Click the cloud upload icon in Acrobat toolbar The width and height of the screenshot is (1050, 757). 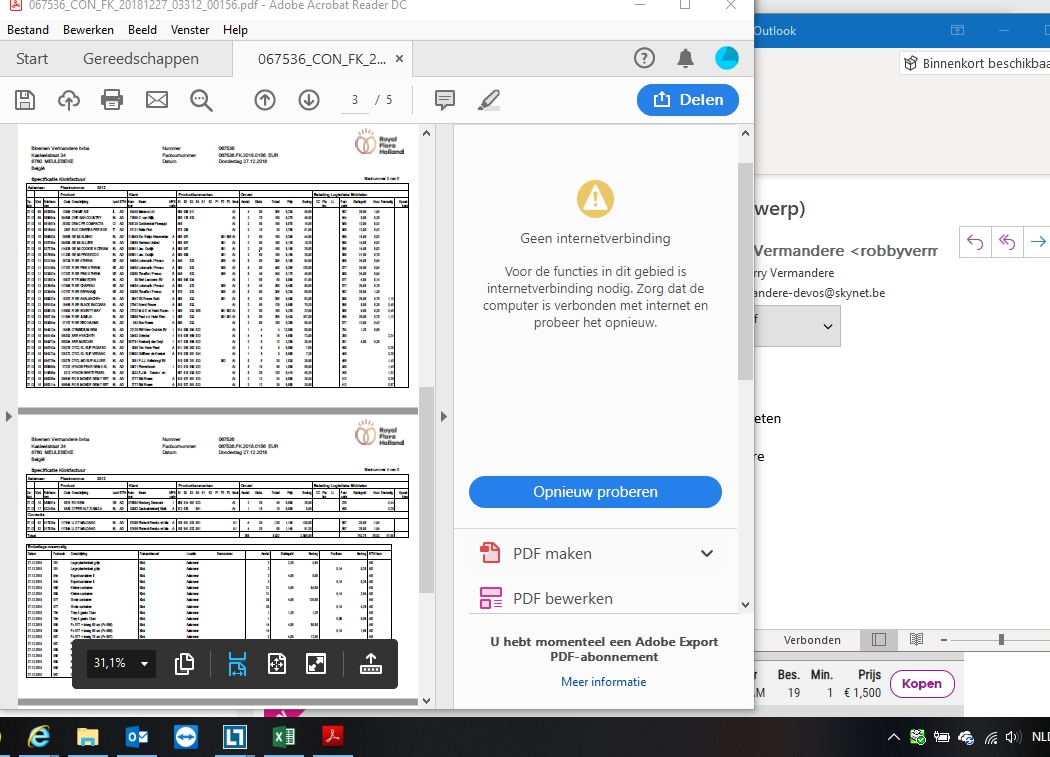(x=68, y=100)
